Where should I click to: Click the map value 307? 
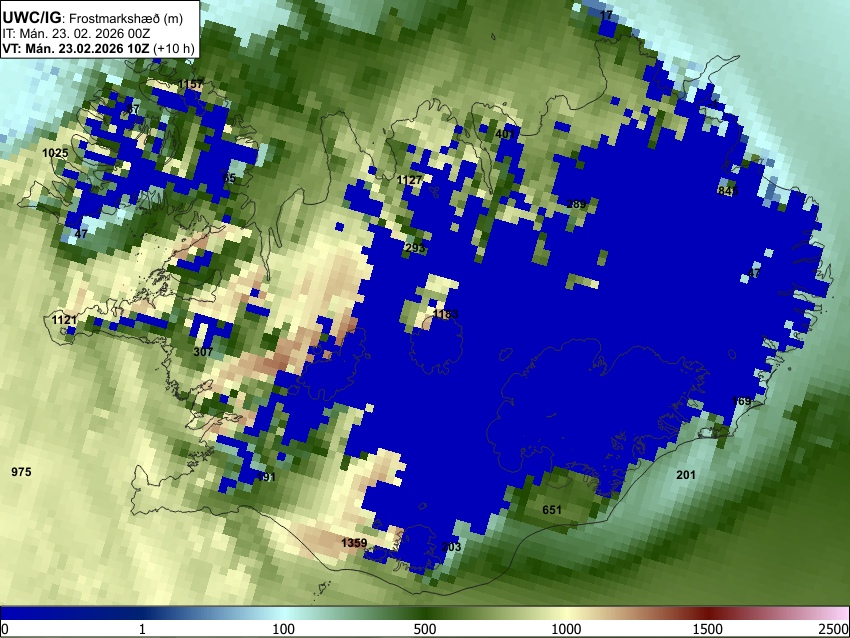[x=203, y=352]
